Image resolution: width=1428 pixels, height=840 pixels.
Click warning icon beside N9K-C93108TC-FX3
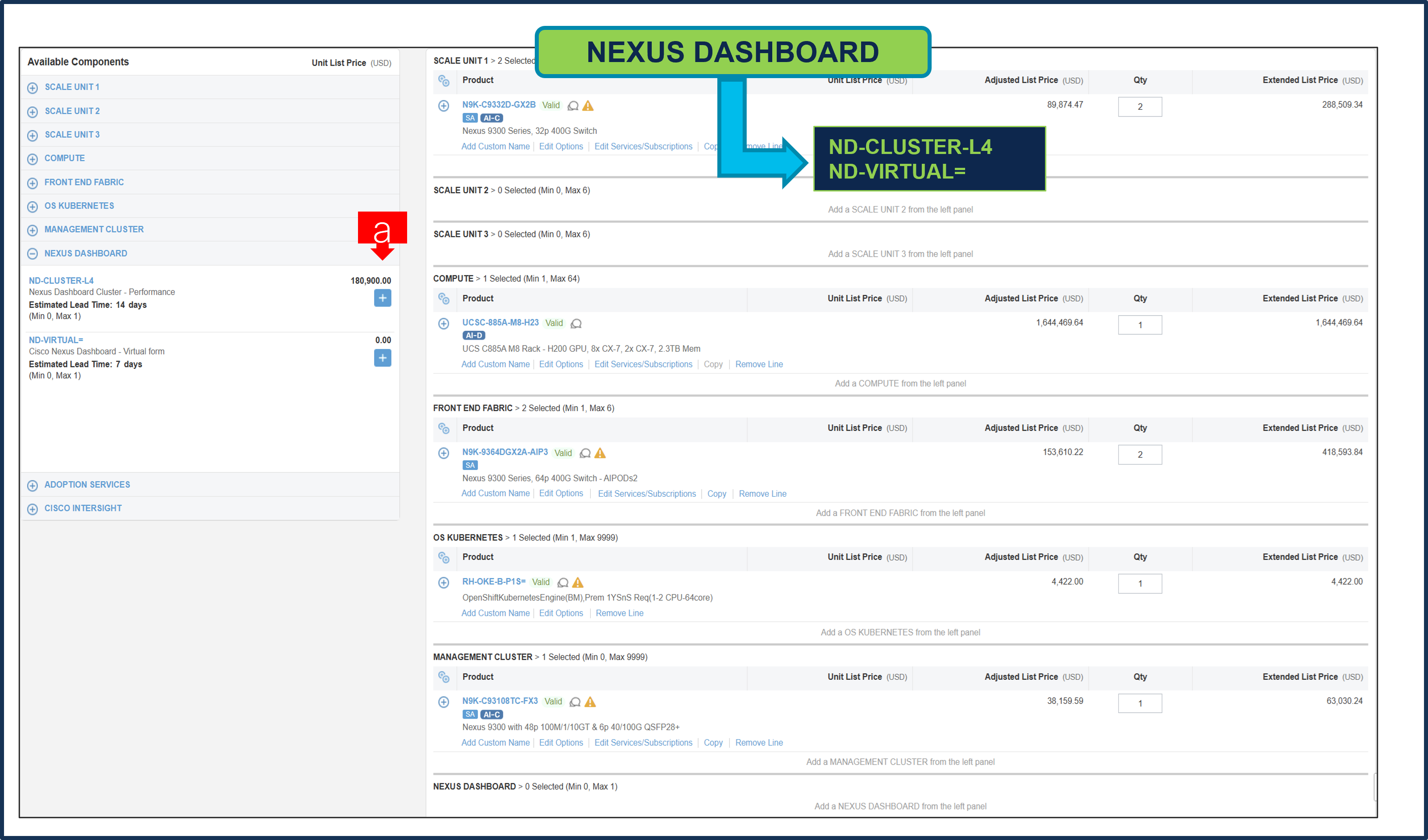(591, 701)
